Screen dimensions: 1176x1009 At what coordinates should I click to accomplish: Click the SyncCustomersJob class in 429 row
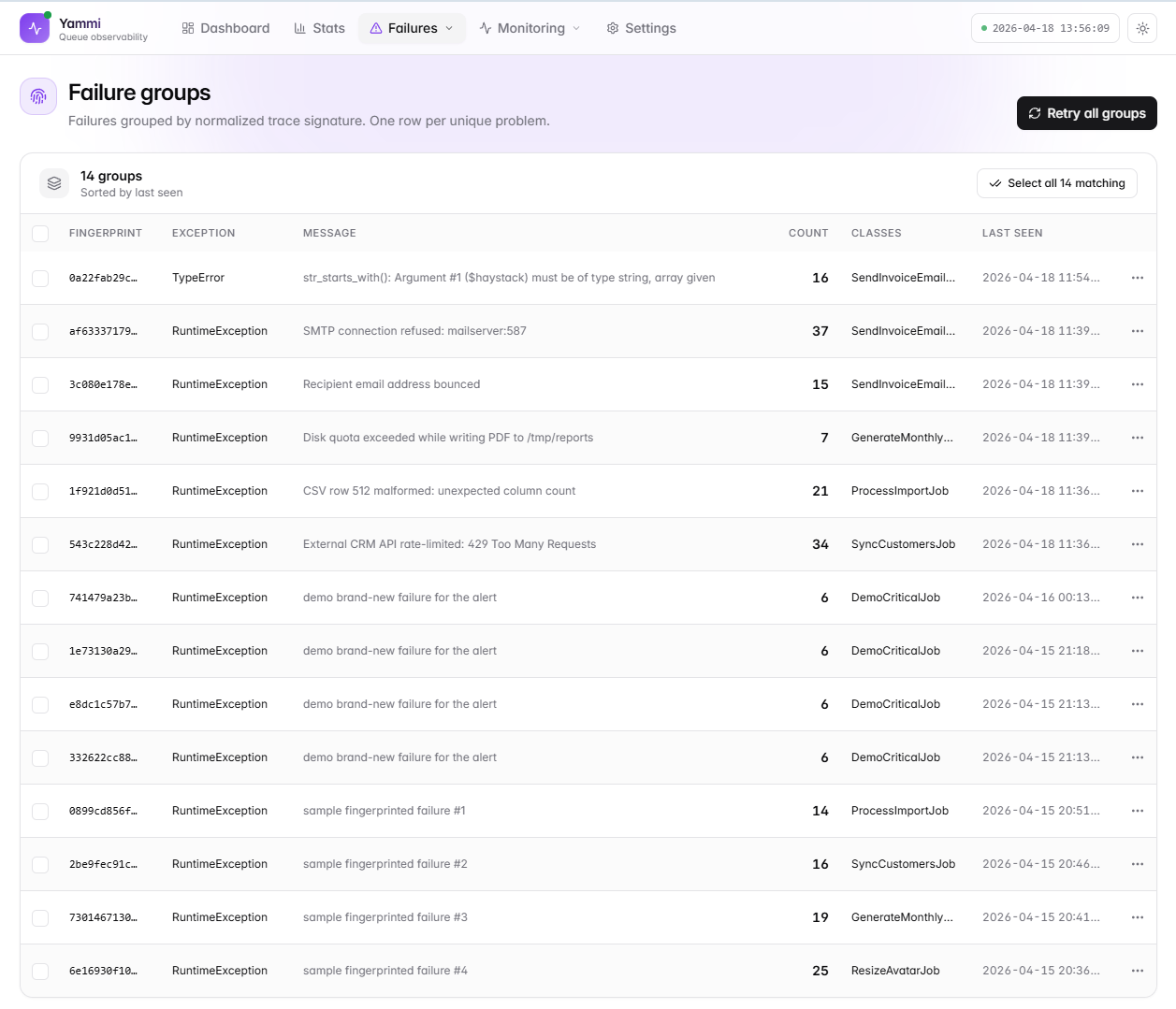[903, 544]
